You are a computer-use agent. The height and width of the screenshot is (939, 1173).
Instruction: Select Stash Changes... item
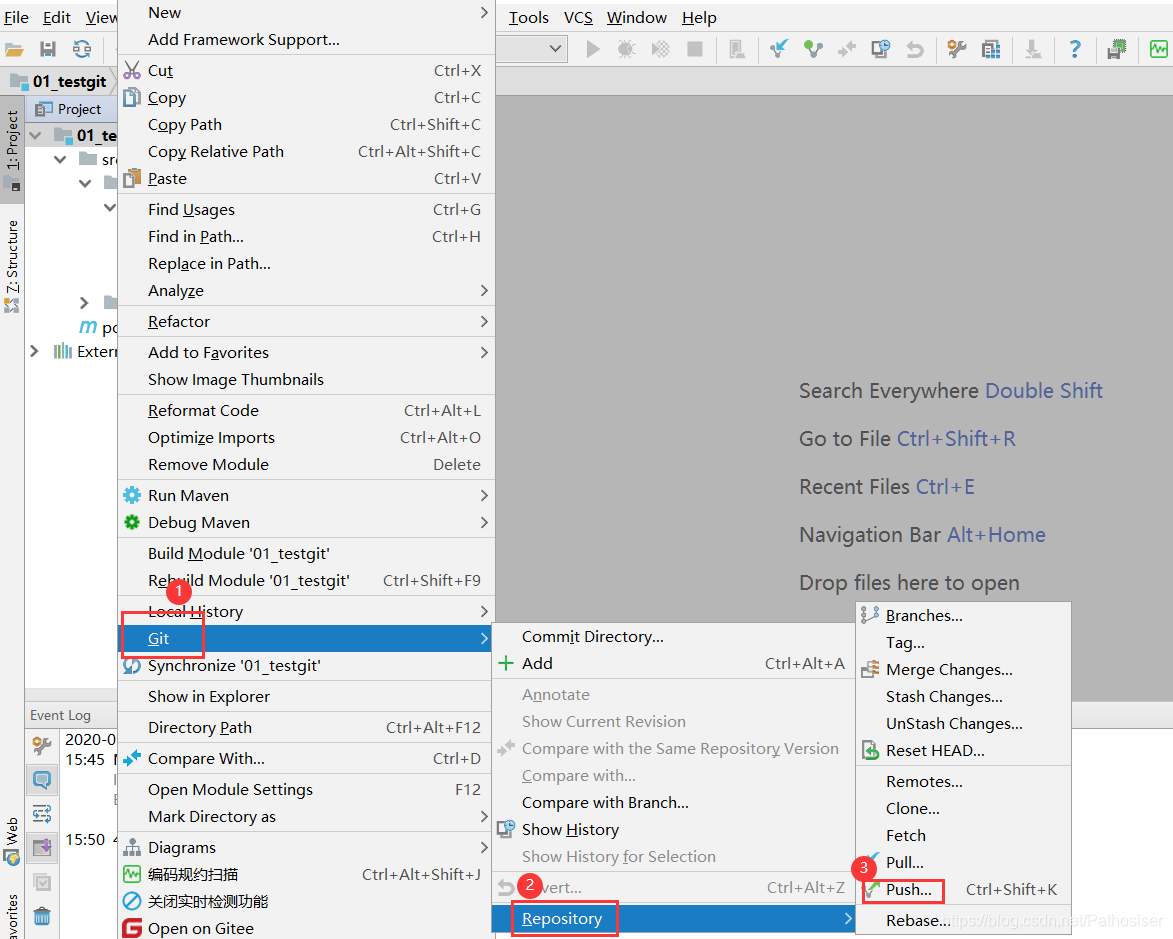pyautogui.click(x=964, y=697)
